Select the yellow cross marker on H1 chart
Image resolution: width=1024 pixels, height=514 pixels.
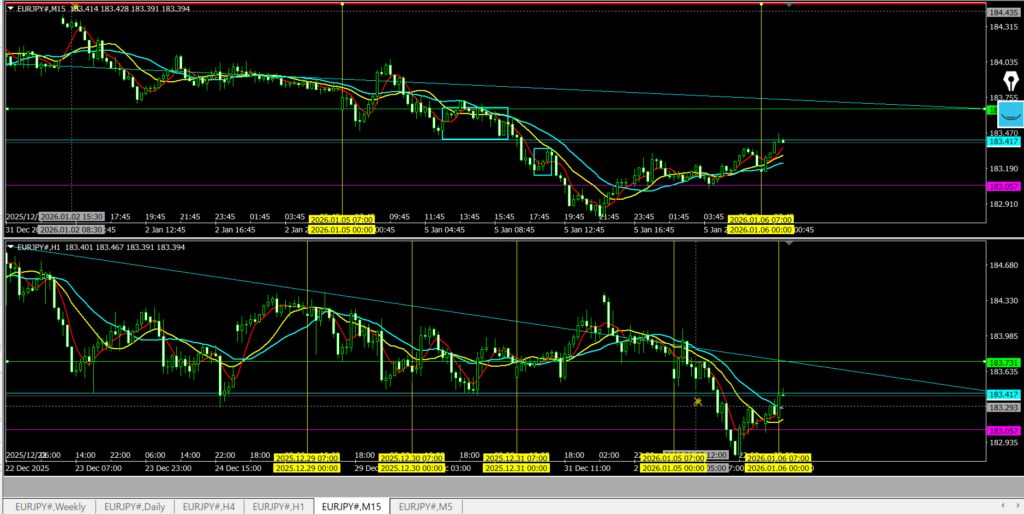697,402
